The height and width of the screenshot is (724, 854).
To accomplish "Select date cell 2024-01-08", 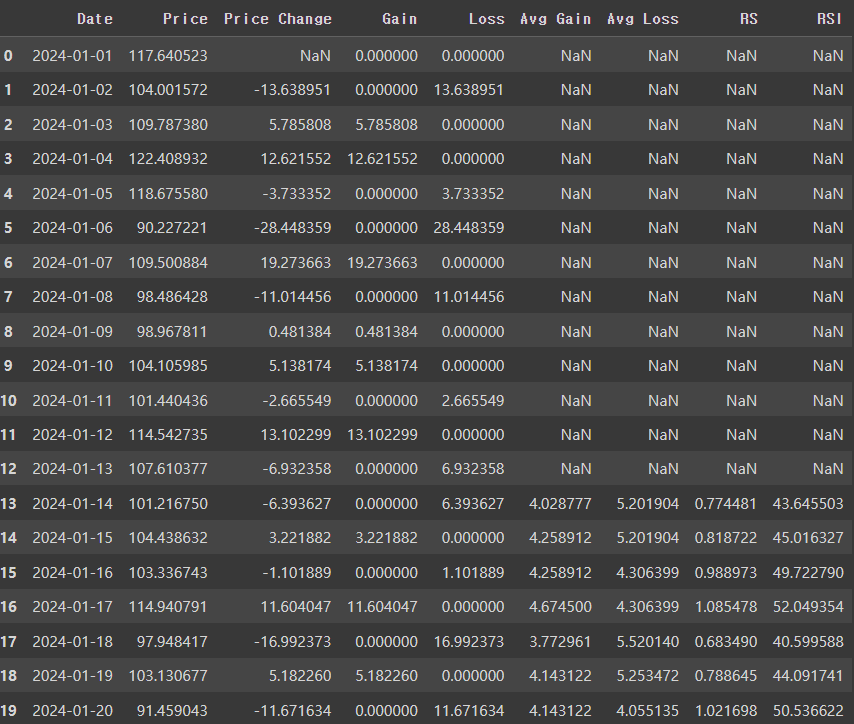I will pos(72,297).
